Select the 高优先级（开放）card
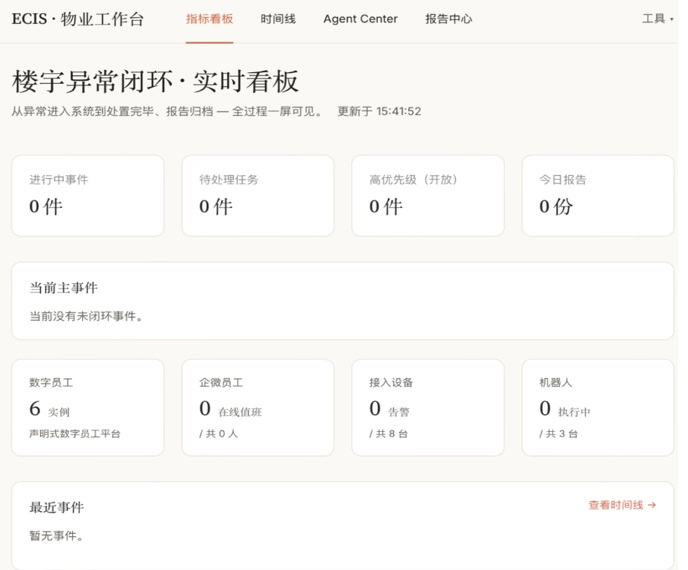 [x=428, y=196]
